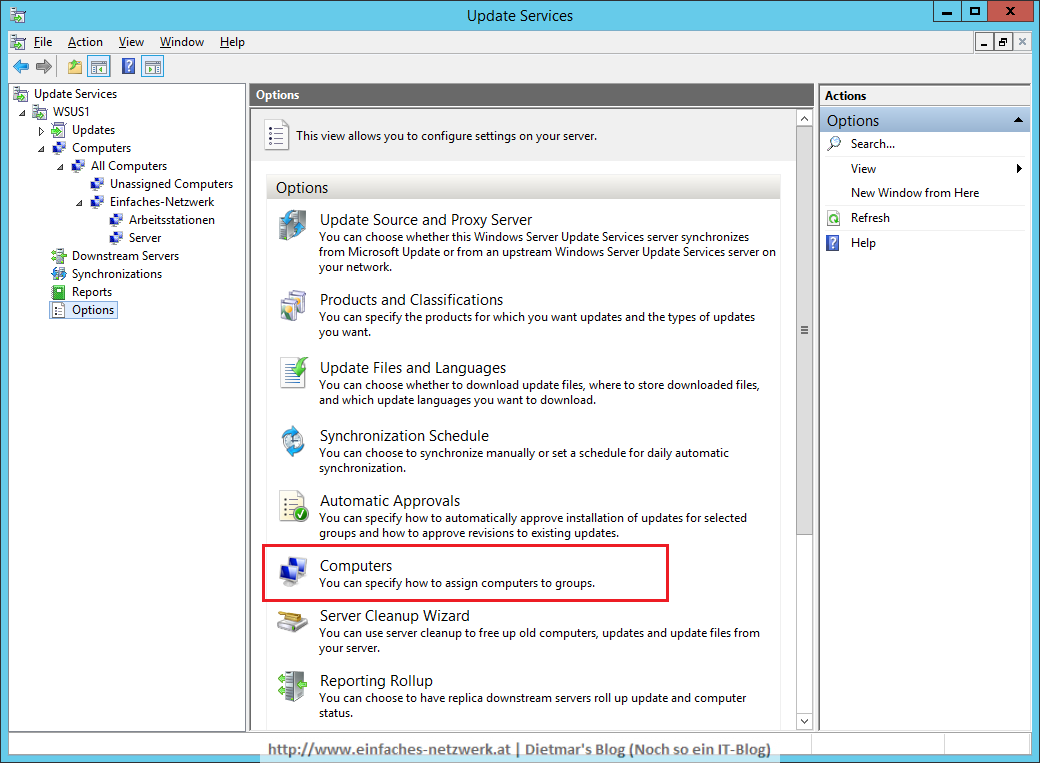The height and width of the screenshot is (763, 1040).
Task: Click the Options pane scroll up arrow
Action: click(x=804, y=119)
